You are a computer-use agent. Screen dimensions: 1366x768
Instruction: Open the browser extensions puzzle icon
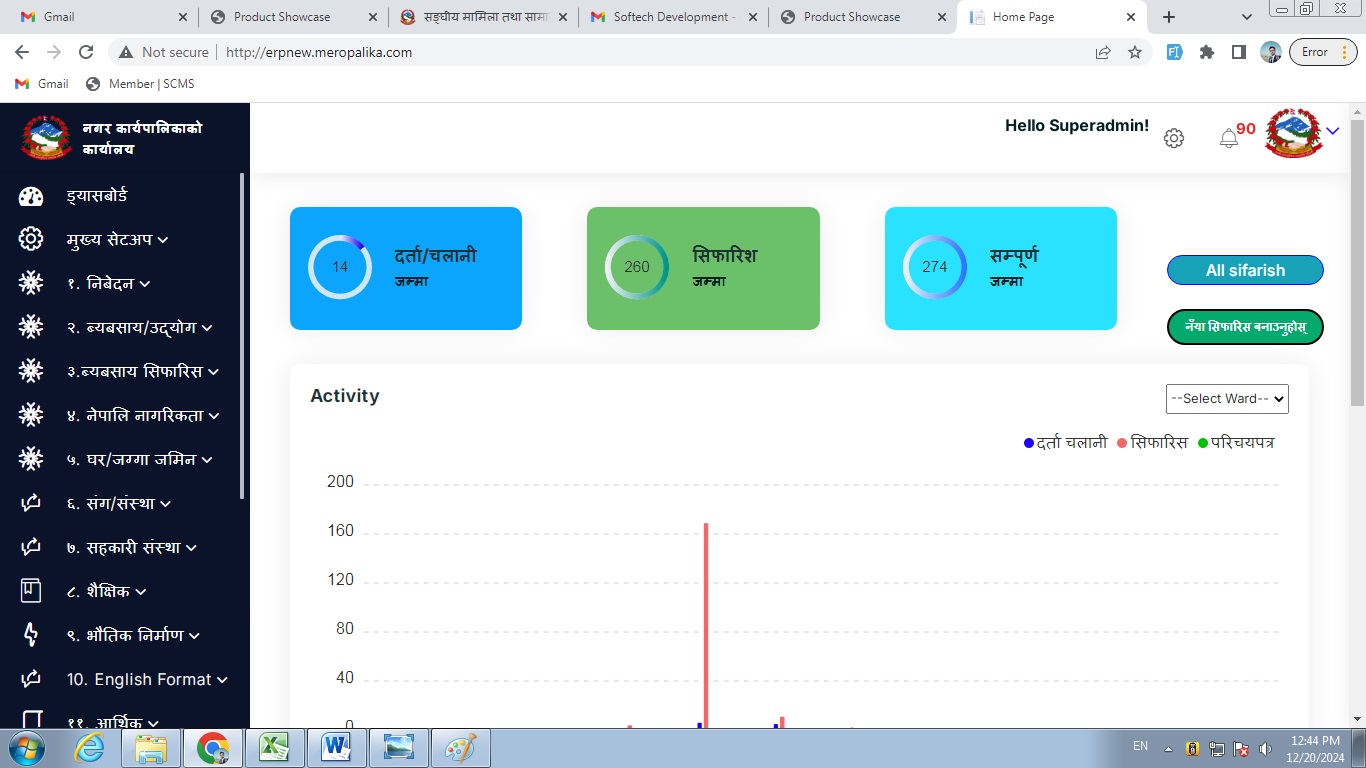coord(1207,52)
